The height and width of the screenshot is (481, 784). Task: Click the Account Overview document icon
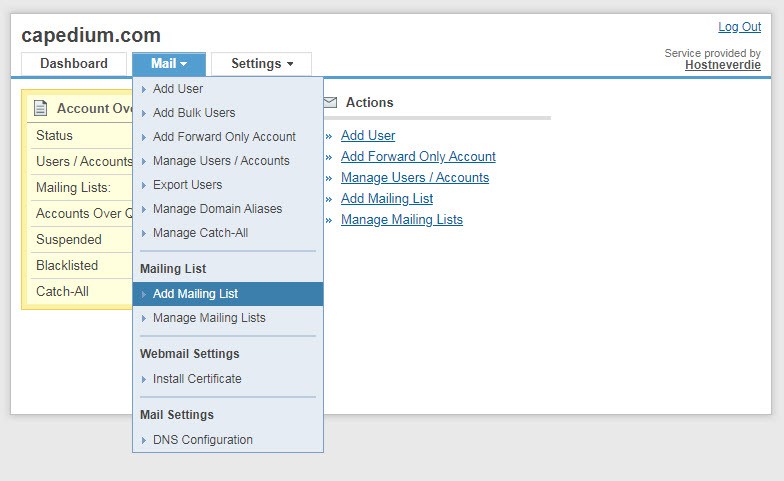point(41,108)
